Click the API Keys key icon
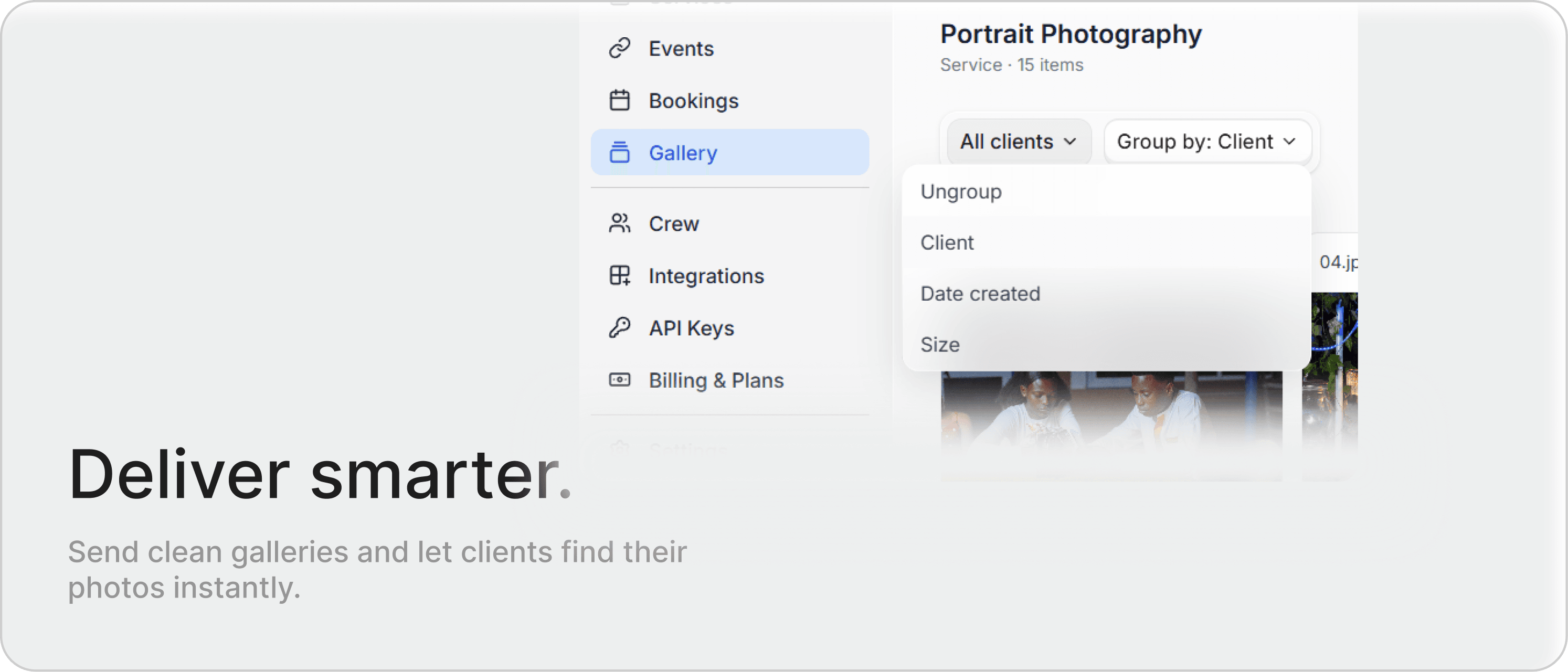The image size is (1568, 672). click(x=619, y=327)
